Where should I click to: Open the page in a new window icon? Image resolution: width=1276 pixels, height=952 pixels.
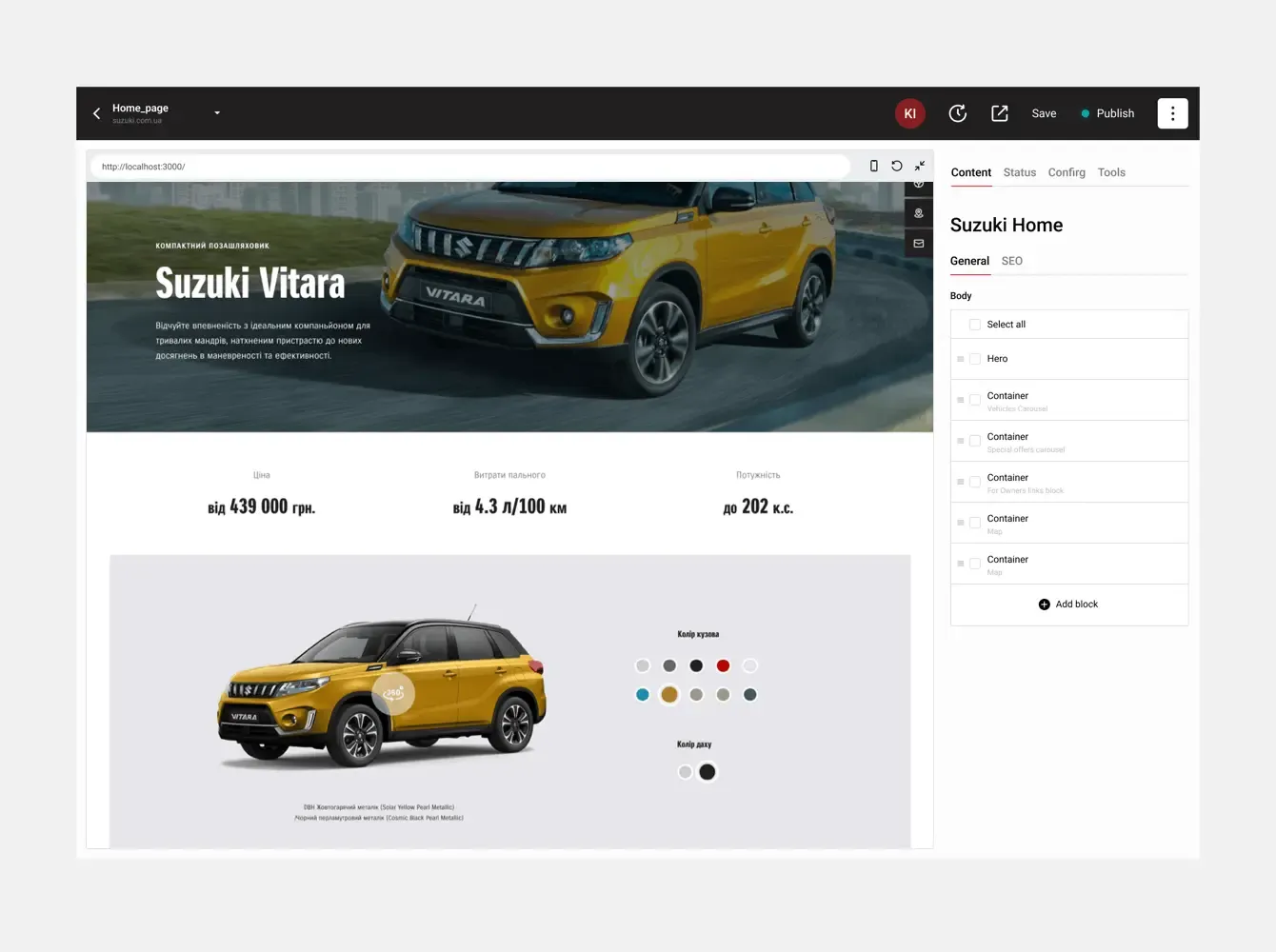click(1000, 113)
